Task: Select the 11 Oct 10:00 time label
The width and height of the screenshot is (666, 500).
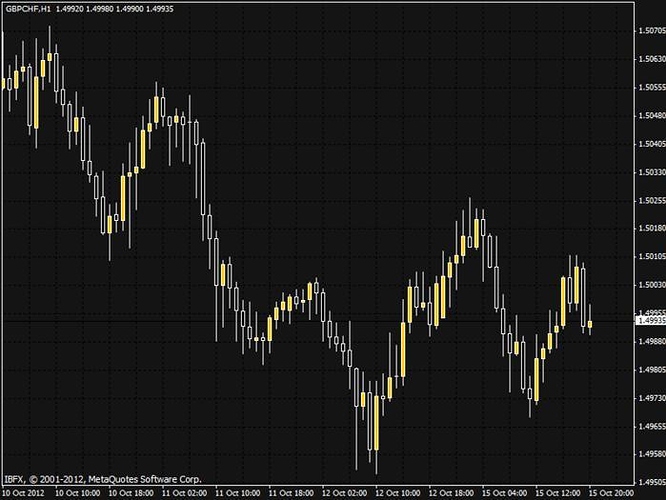Action: coord(237,493)
